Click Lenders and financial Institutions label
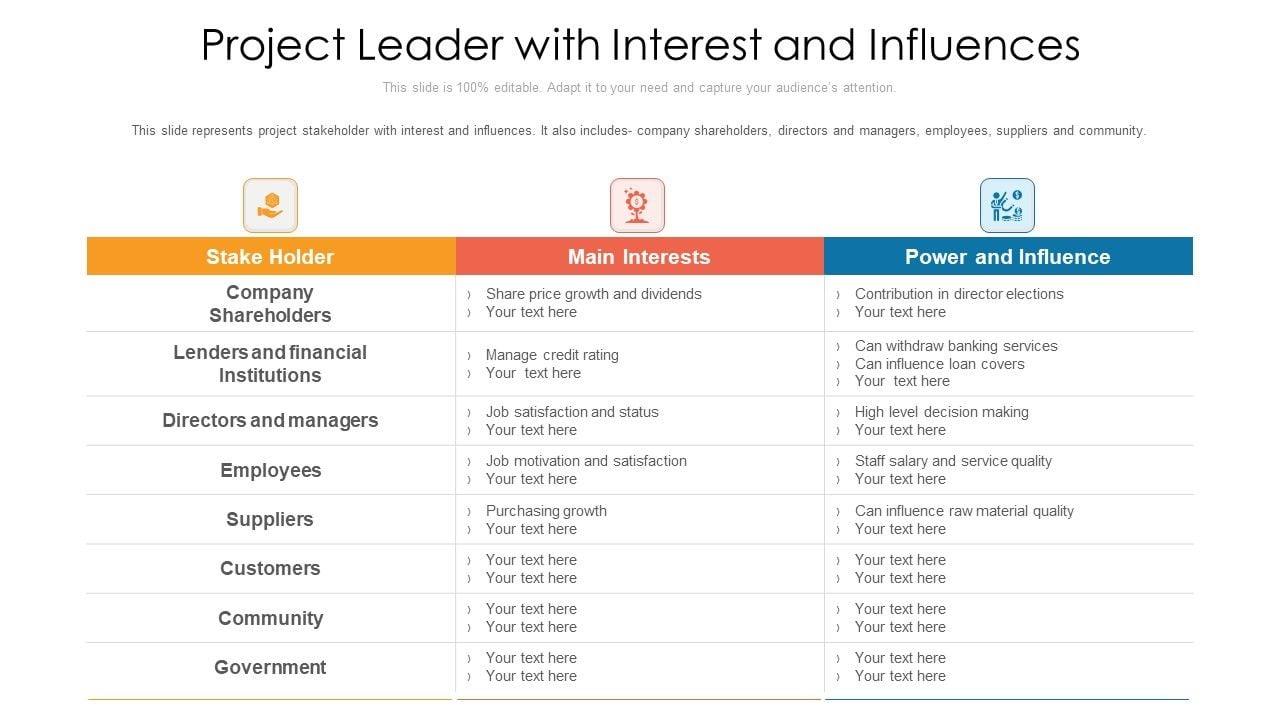 (270, 364)
